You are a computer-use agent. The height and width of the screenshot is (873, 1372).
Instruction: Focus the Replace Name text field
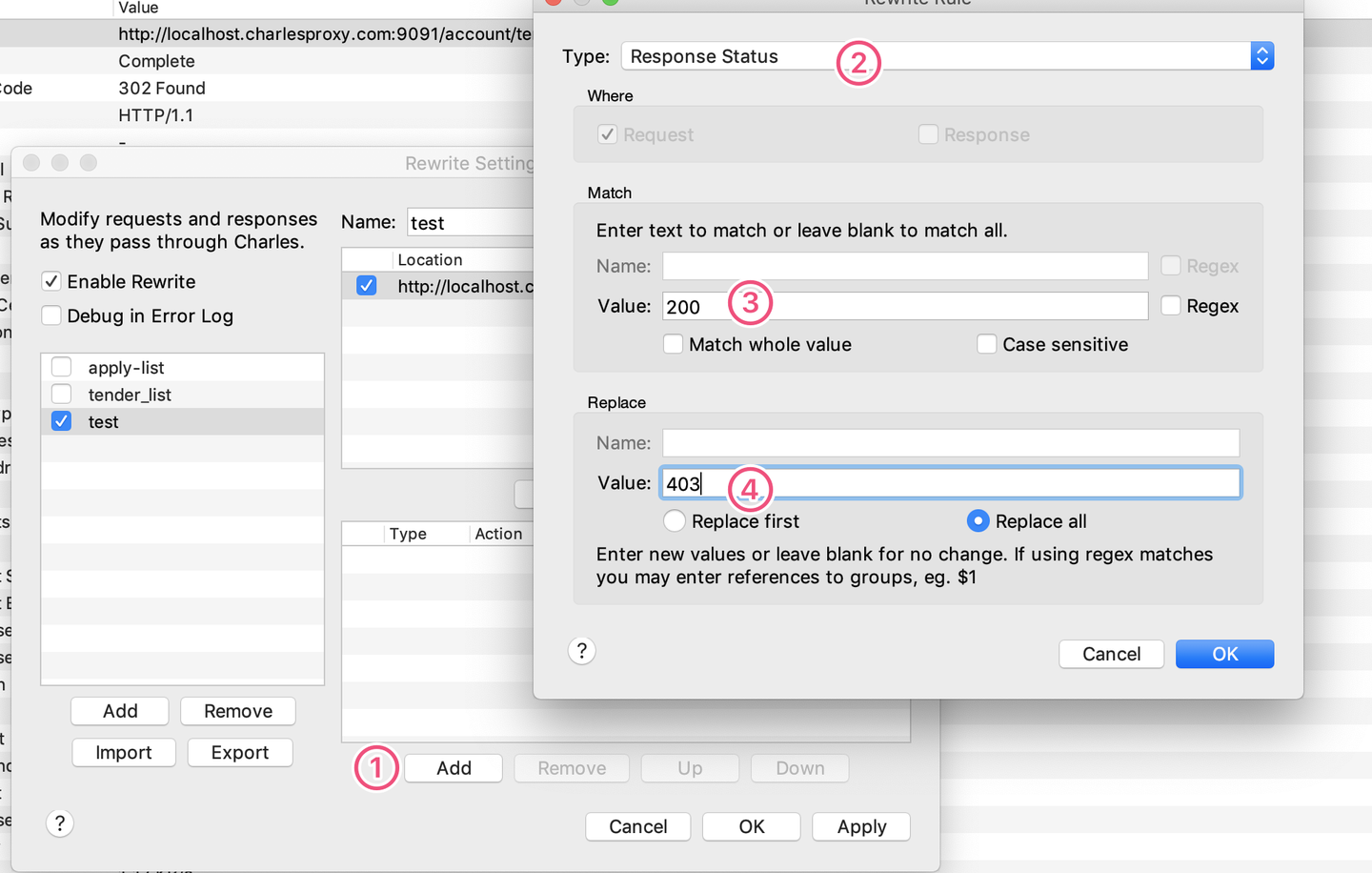951,443
